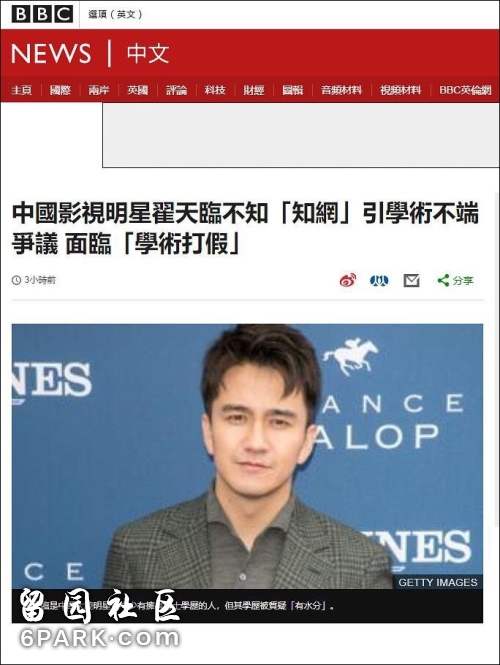The height and width of the screenshot is (665, 500).
Task: Share article via Weibo icon
Action: click(348, 280)
